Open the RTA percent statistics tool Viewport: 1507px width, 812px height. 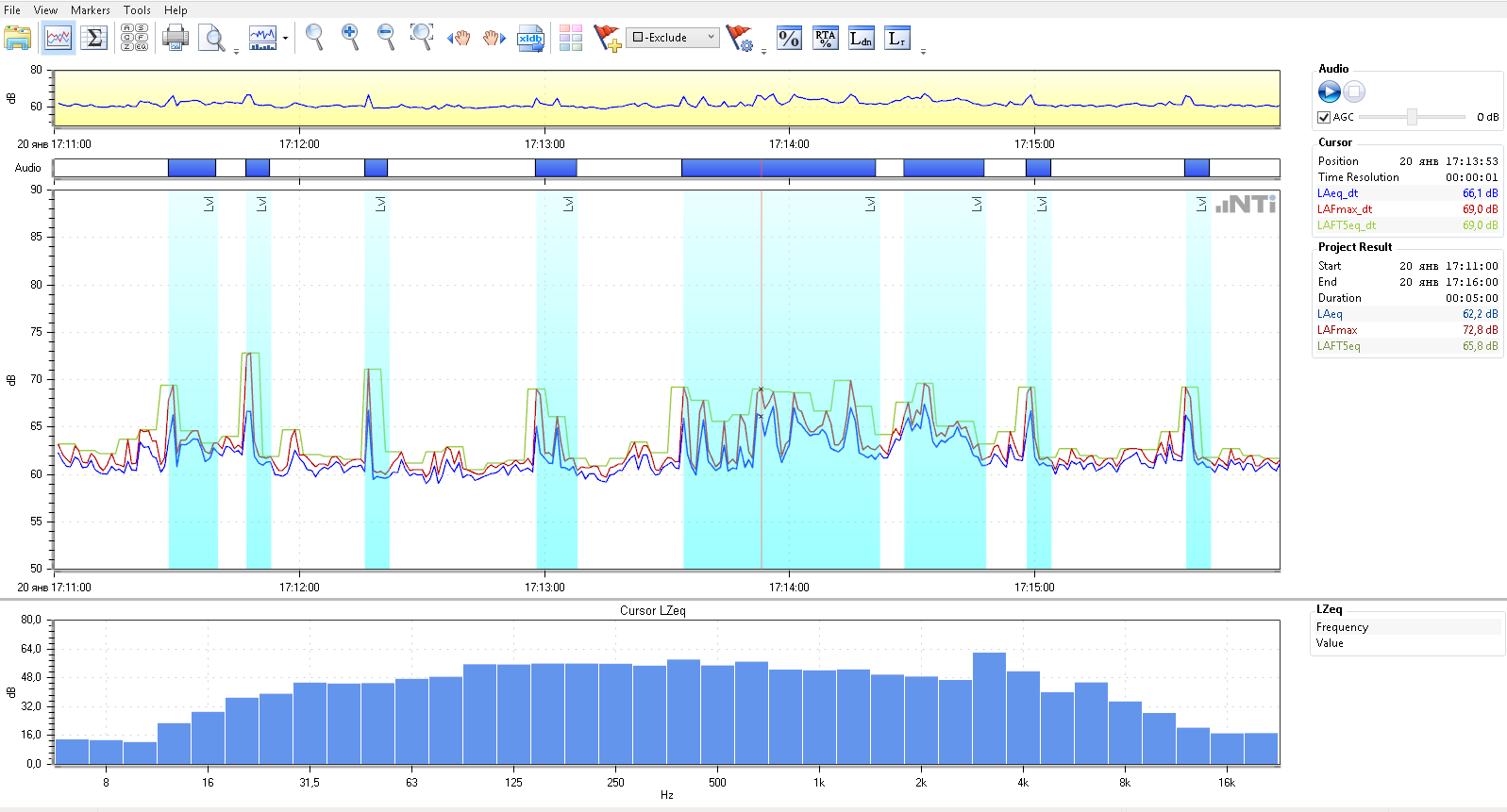pyautogui.click(x=826, y=39)
